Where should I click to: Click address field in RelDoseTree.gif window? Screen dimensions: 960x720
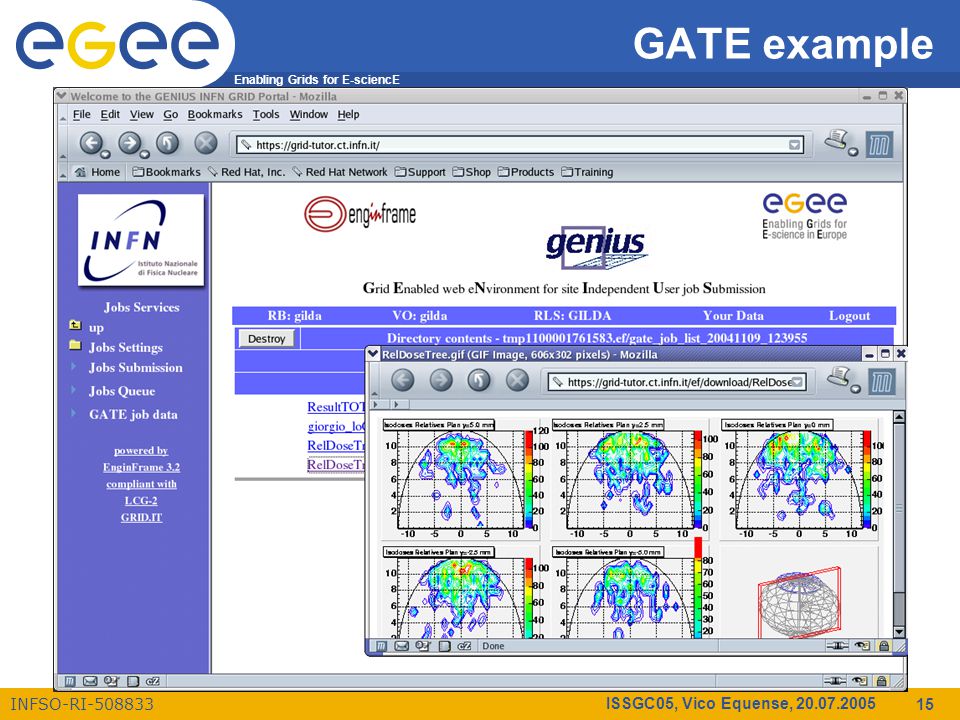[677, 382]
